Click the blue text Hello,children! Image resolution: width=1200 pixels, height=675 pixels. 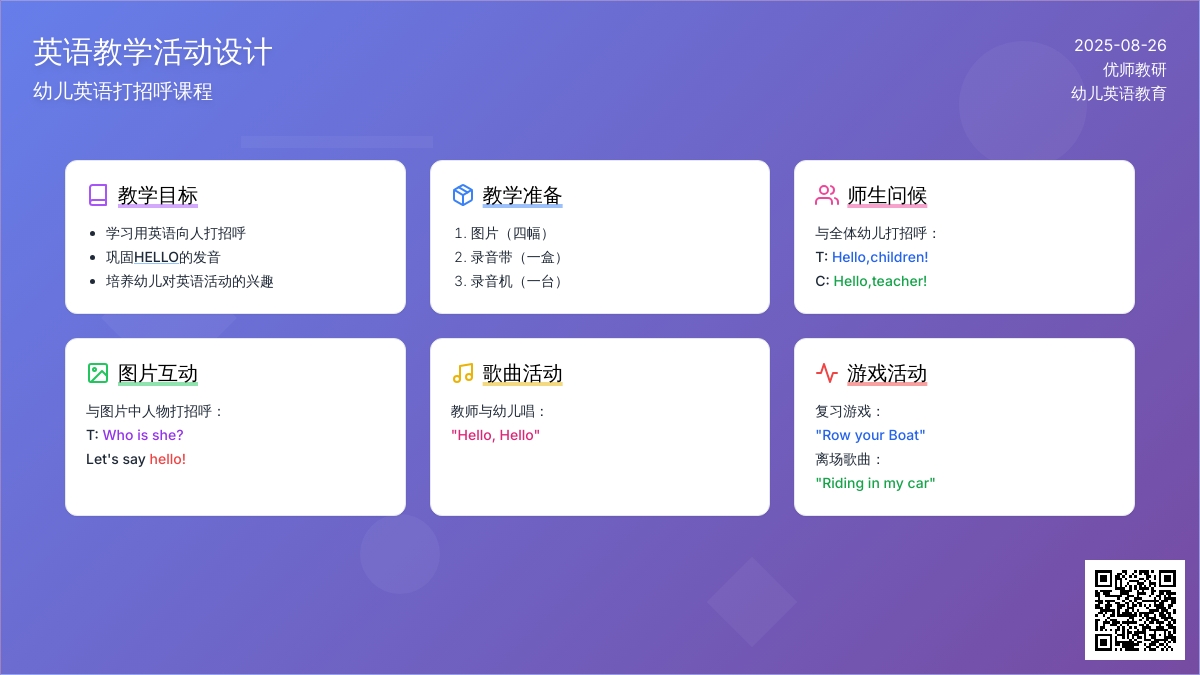click(880, 257)
